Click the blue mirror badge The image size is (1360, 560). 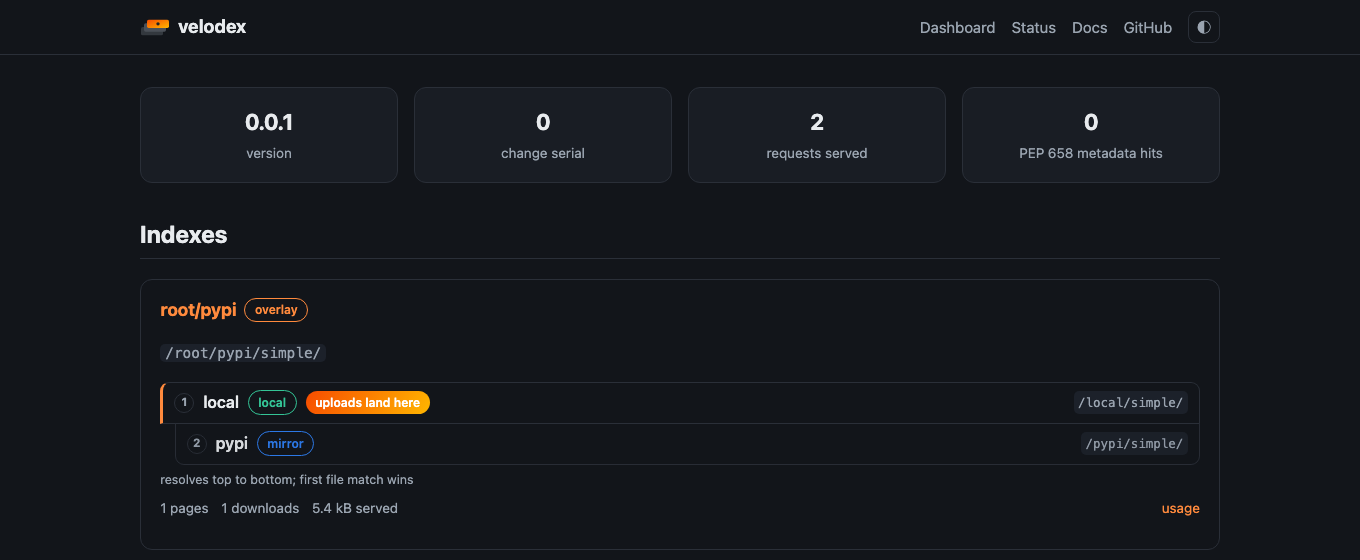point(285,443)
